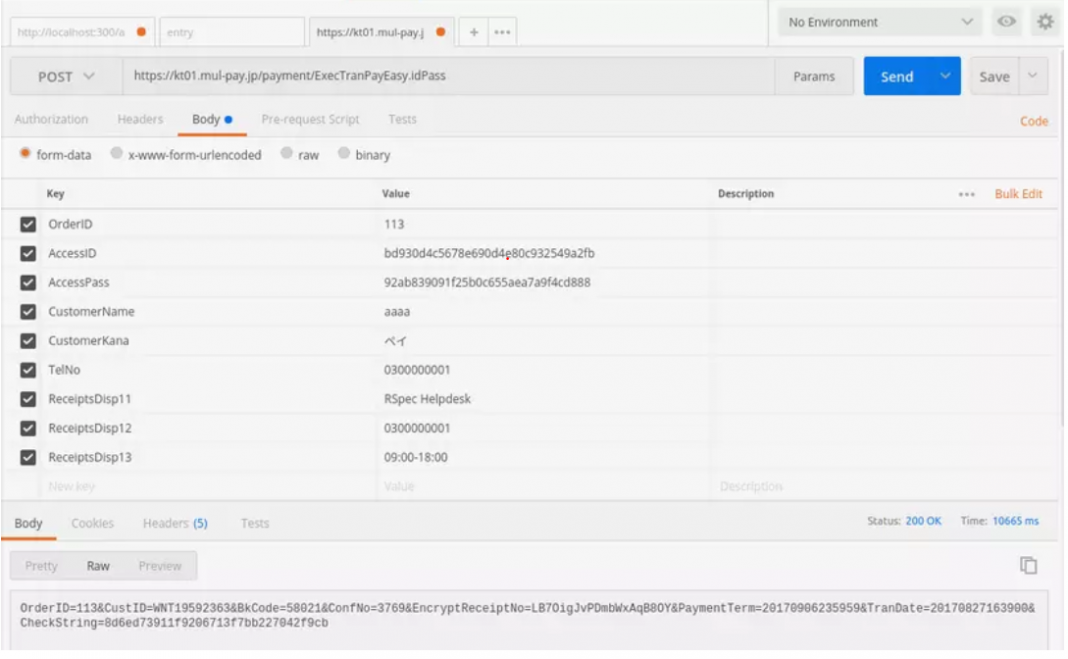Image resolution: width=1068 pixels, height=659 pixels.
Task: Copy response with the clipboard icon
Action: tap(1027, 566)
